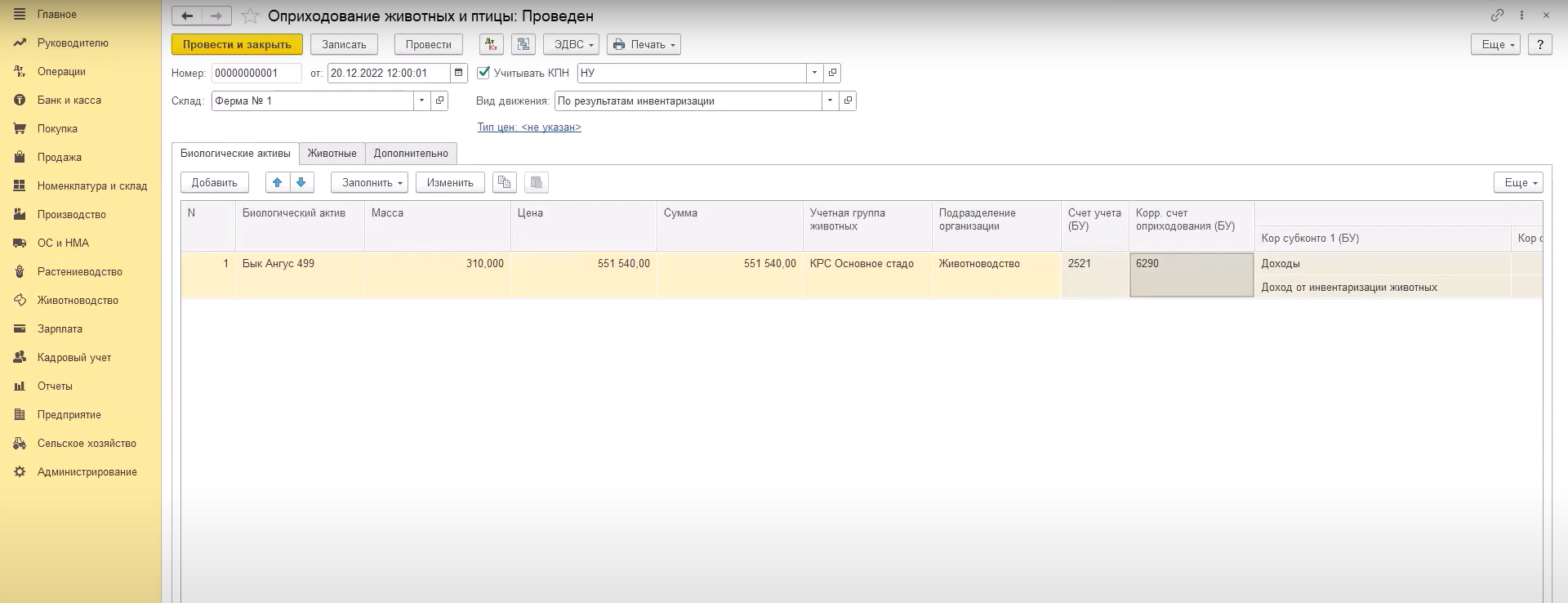Switch to the Животные tab

tap(332, 153)
